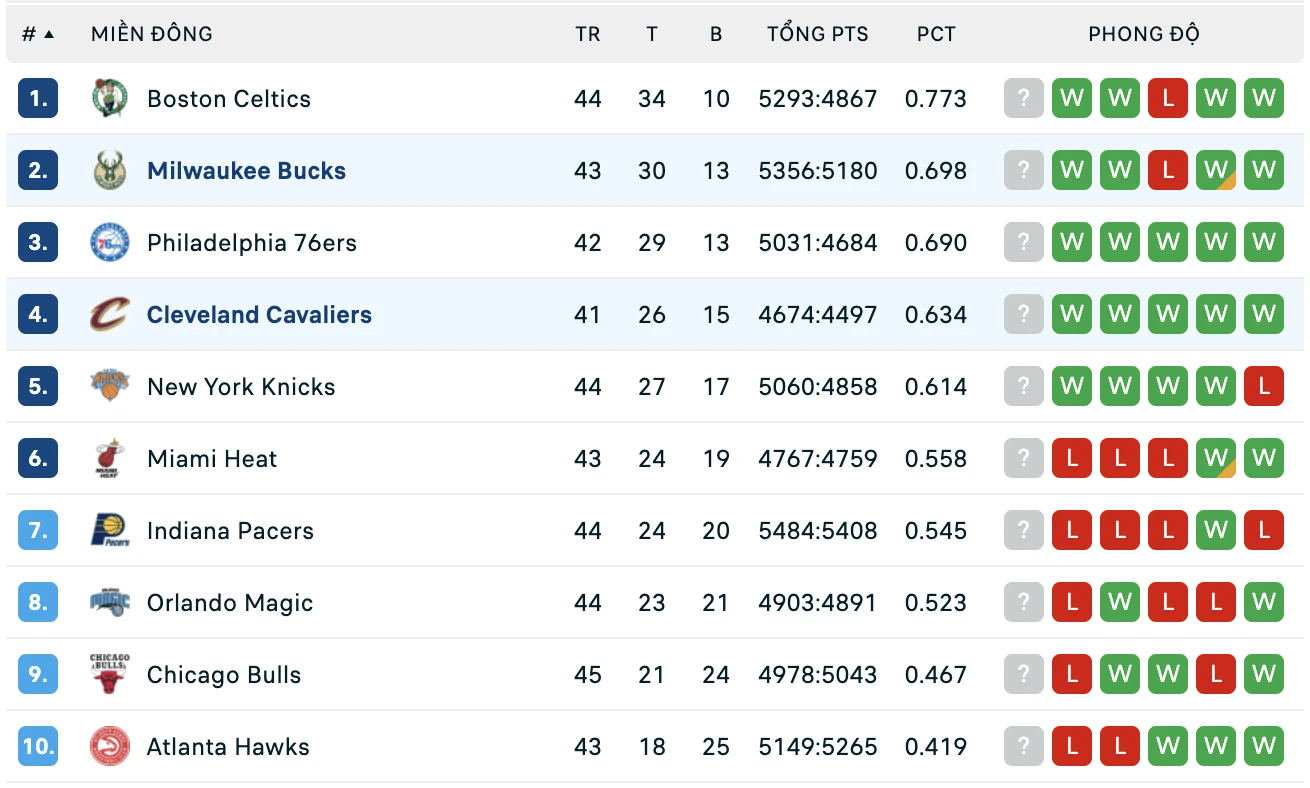
Task: Select the Cleveland Cavaliers logo
Action: (x=110, y=315)
